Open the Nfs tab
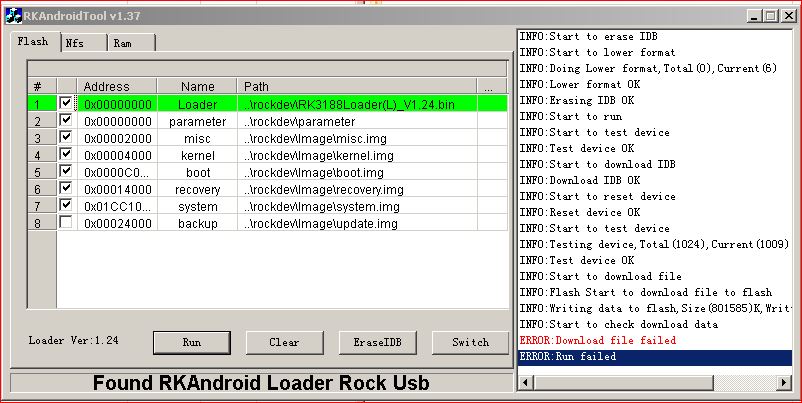This screenshot has width=802, height=403. [x=84, y=43]
